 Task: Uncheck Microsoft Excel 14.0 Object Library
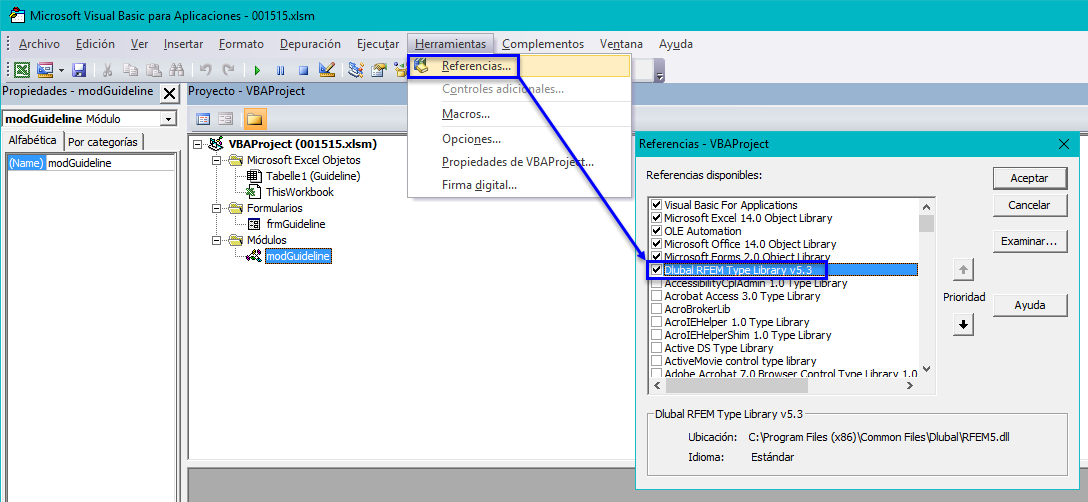(656, 218)
